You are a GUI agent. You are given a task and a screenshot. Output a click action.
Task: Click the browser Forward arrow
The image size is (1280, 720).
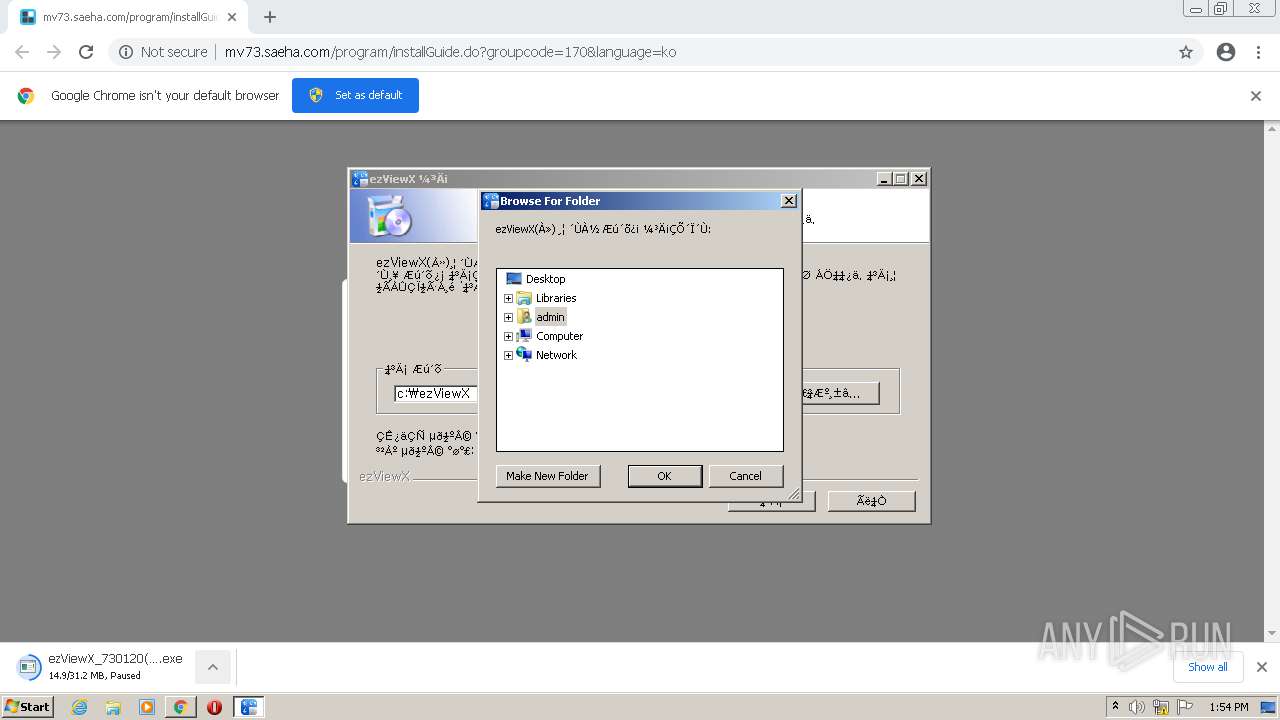pos(54,52)
